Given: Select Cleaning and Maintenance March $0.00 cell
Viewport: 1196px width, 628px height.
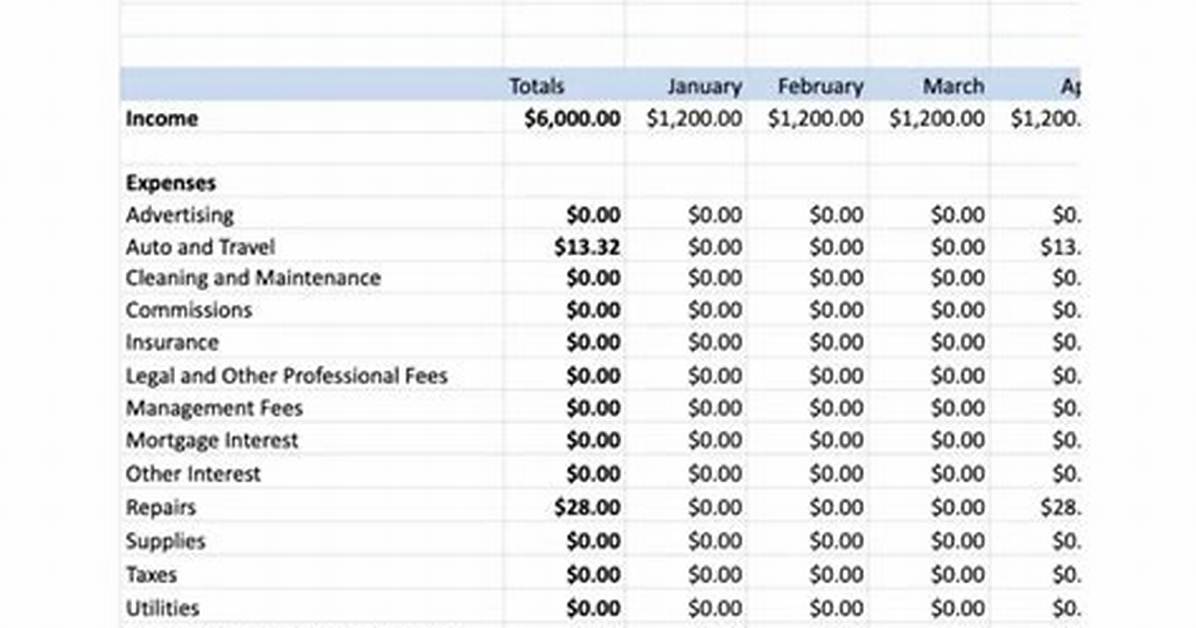Looking at the screenshot, I should pyautogui.click(x=957, y=278).
